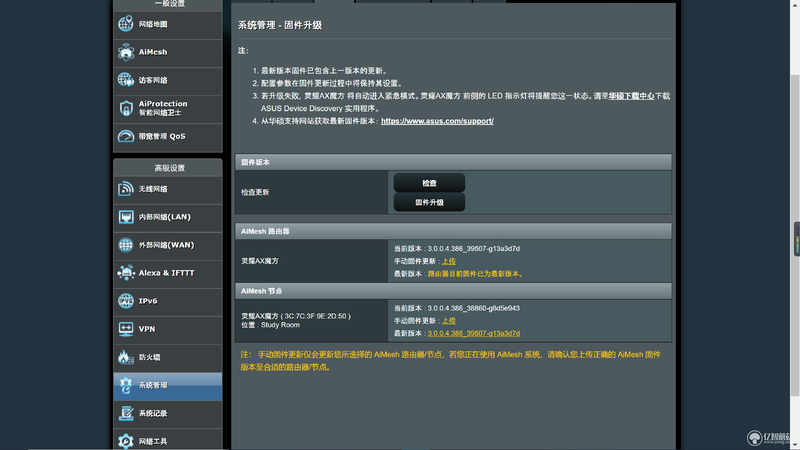Click the AiMesh 节点 header text
The width and height of the screenshot is (800, 450).
[x=261, y=291]
